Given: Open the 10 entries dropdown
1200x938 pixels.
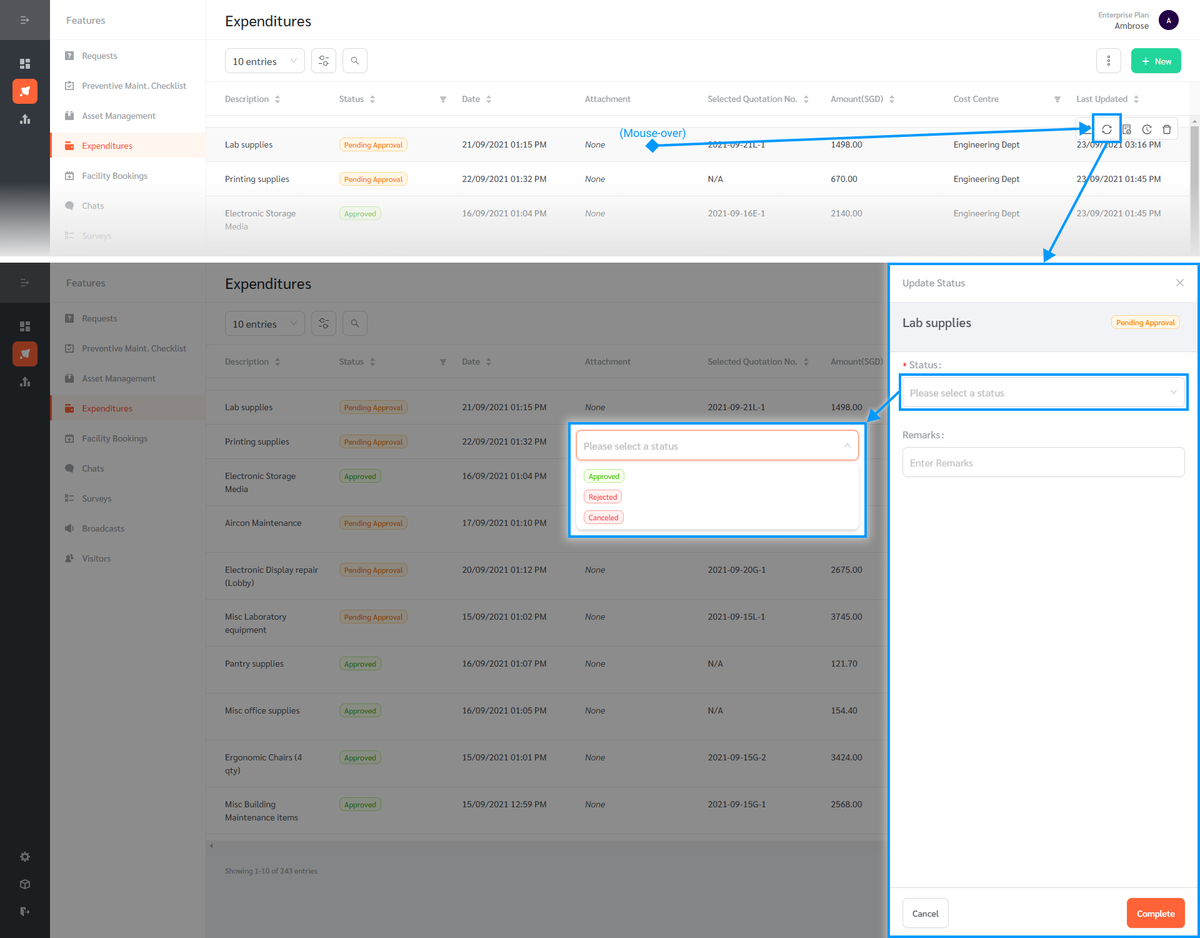Looking at the screenshot, I should pyautogui.click(x=264, y=61).
